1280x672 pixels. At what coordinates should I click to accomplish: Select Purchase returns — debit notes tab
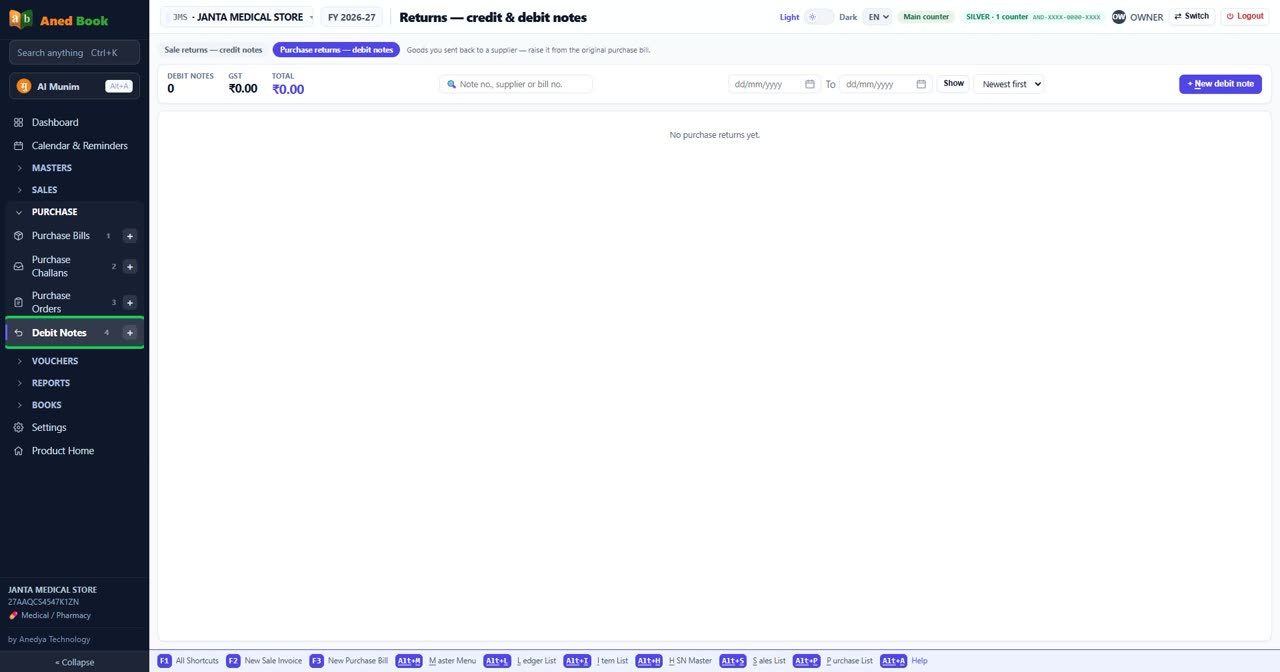coord(336,50)
